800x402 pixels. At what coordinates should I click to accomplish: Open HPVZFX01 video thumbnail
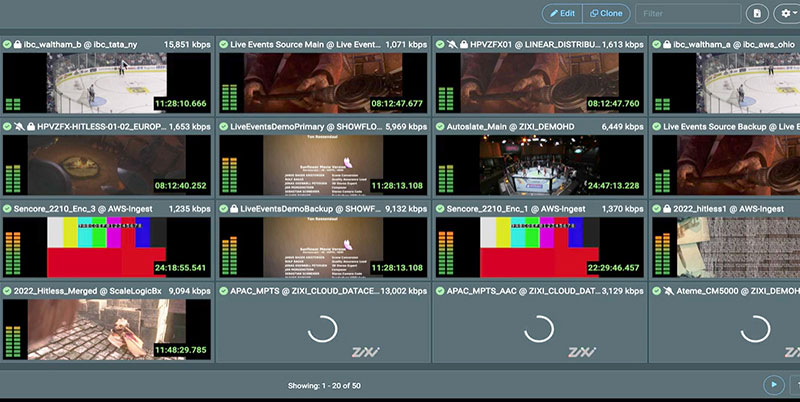click(539, 83)
